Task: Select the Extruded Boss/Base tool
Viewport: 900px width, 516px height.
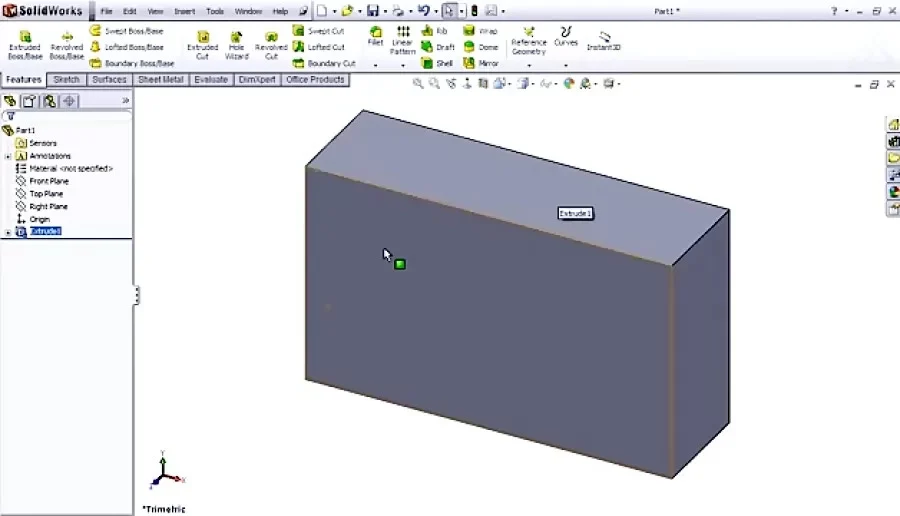Action: (x=25, y=45)
